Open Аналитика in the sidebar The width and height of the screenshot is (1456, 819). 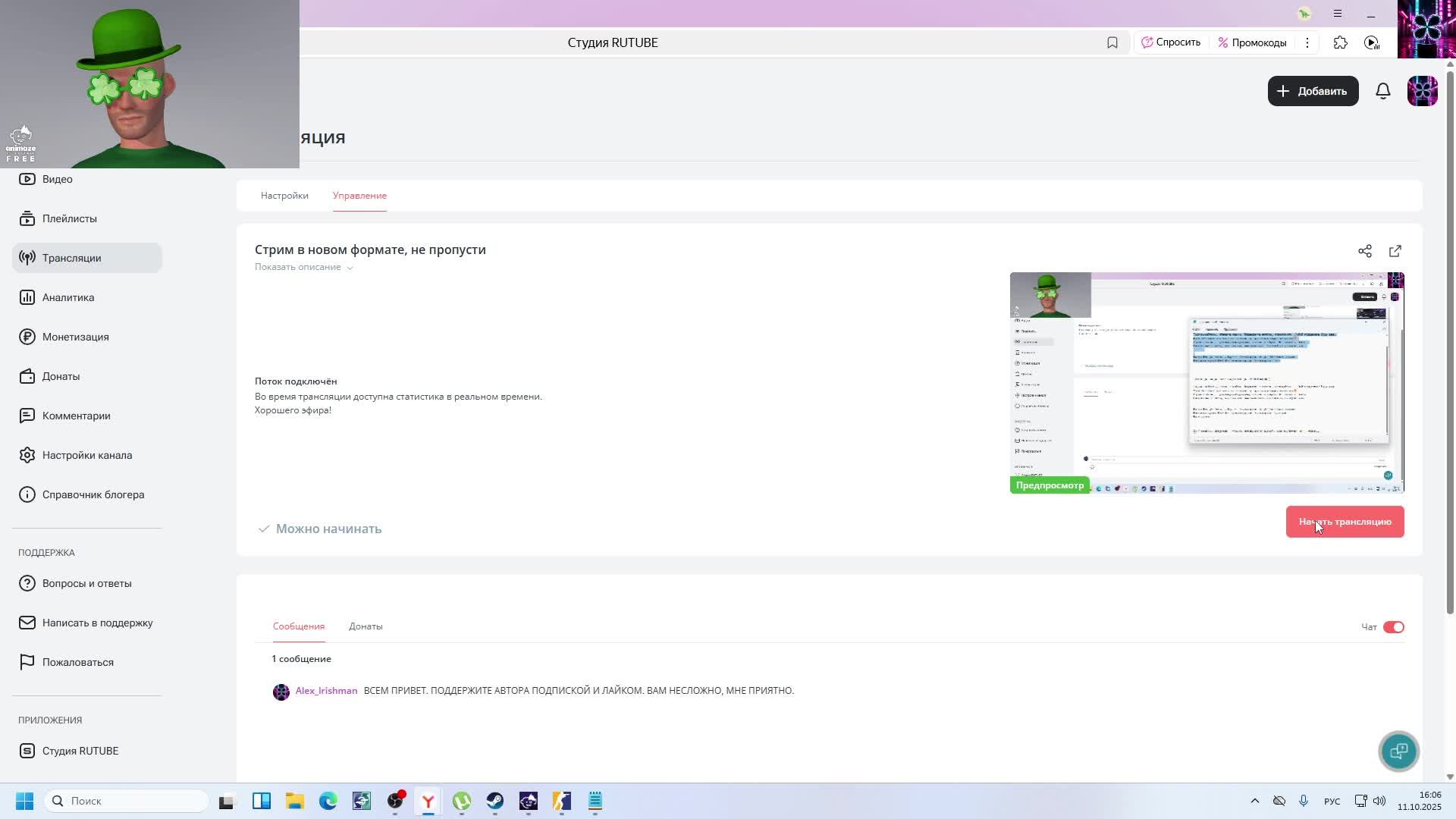tap(68, 297)
